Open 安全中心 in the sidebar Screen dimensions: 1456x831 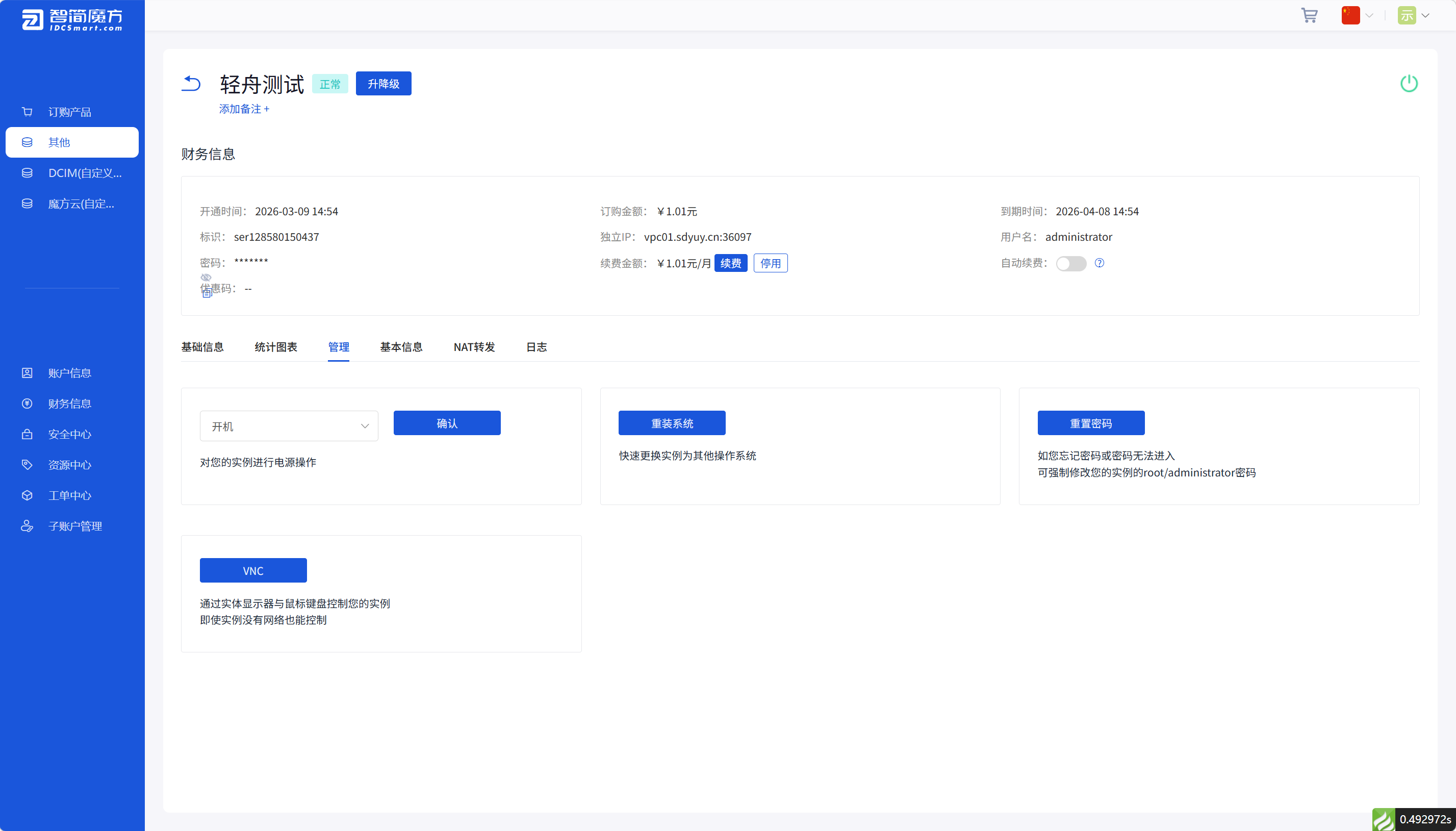coord(69,434)
